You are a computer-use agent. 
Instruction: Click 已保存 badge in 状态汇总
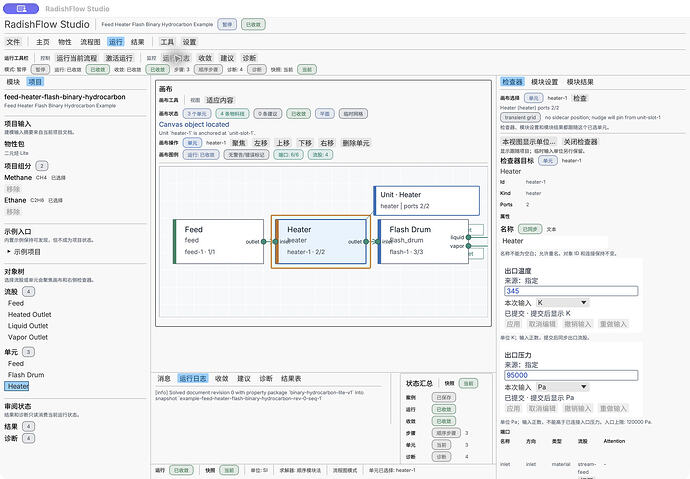444,397
